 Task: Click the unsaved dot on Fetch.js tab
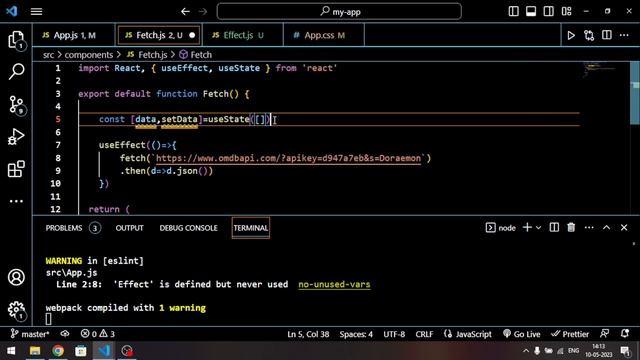click(192, 36)
